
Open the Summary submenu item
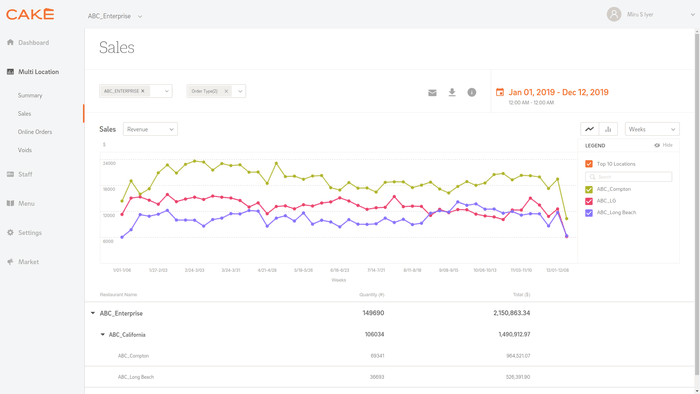click(30, 95)
